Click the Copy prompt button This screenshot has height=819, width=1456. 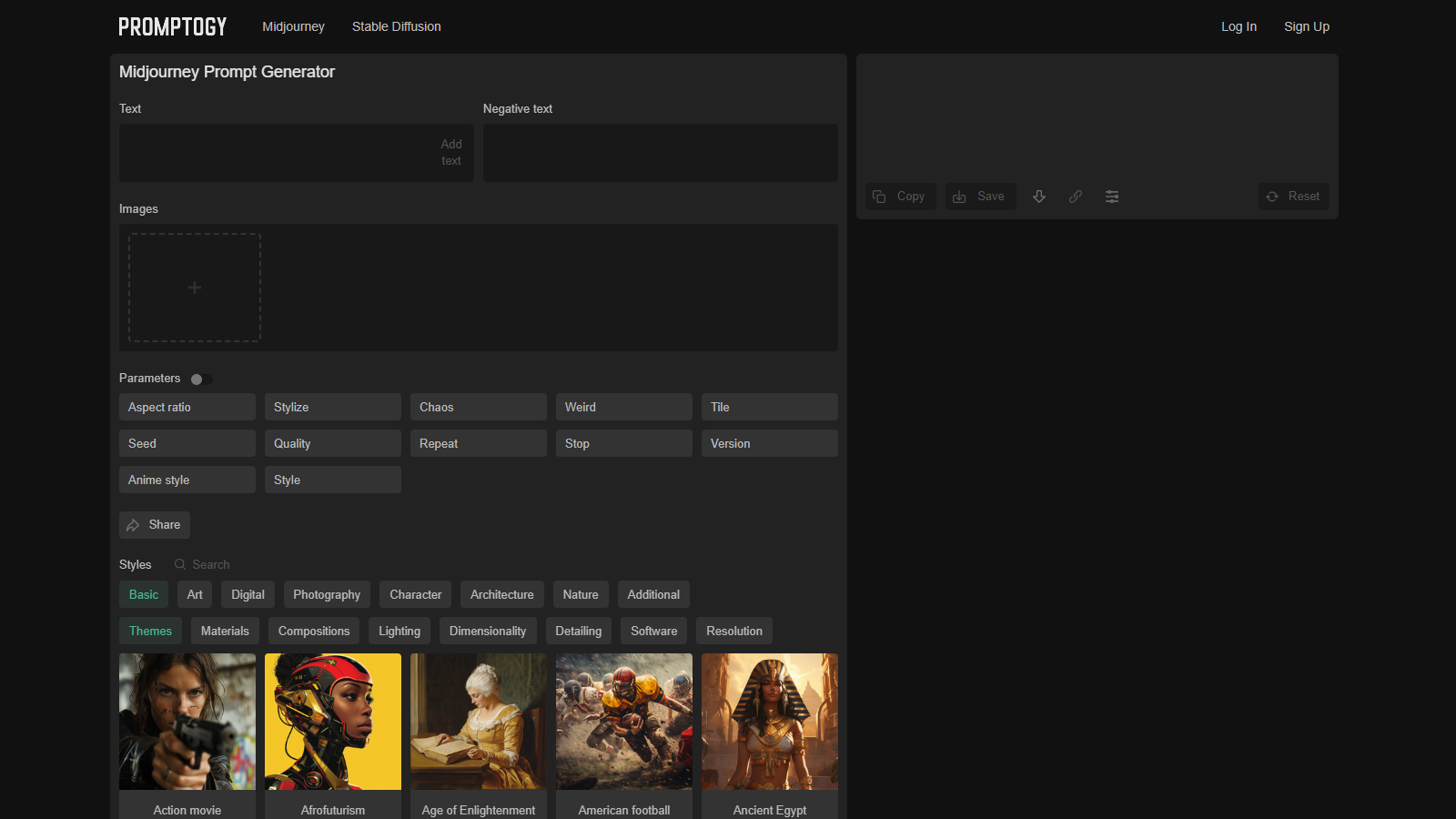(x=900, y=197)
